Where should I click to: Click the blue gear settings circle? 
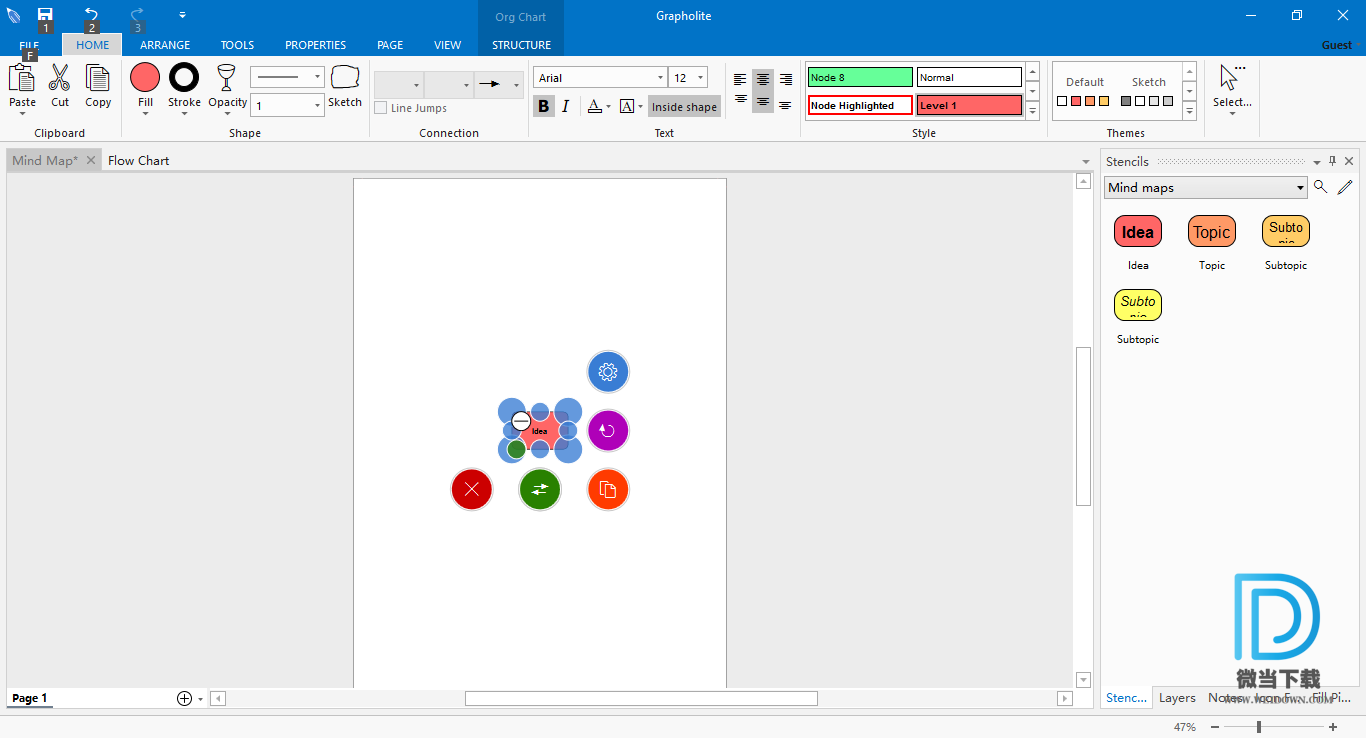point(608,372)
